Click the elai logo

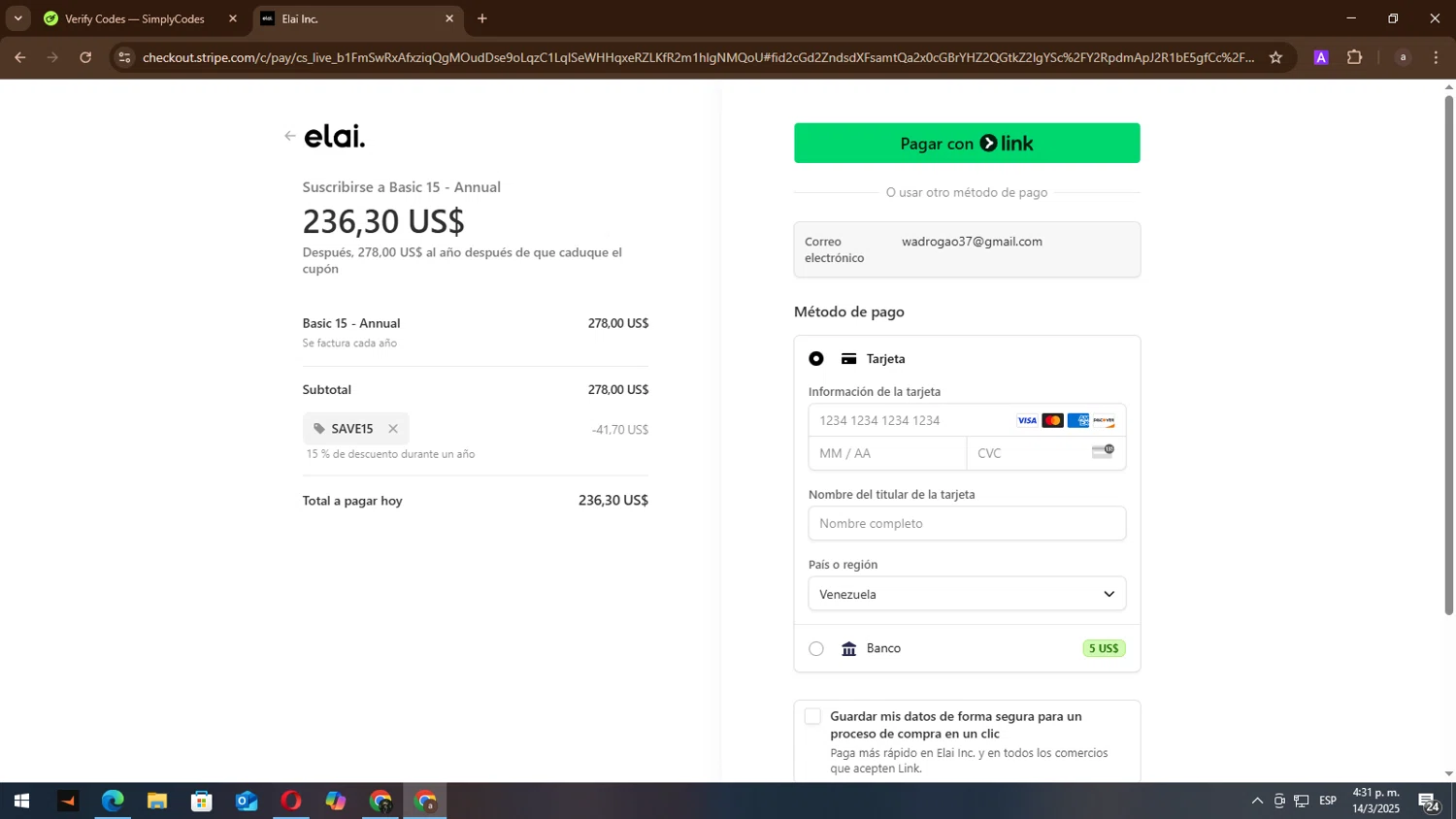(335, 136)
